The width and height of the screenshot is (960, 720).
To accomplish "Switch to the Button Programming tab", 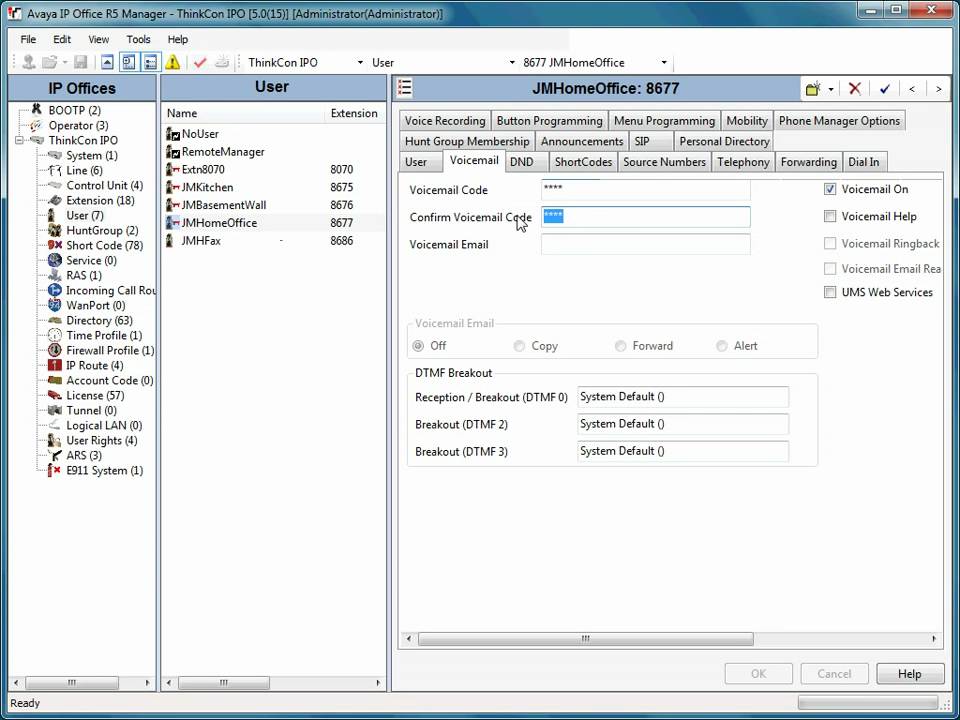I will pyautogui.click(x=549, y=121).
